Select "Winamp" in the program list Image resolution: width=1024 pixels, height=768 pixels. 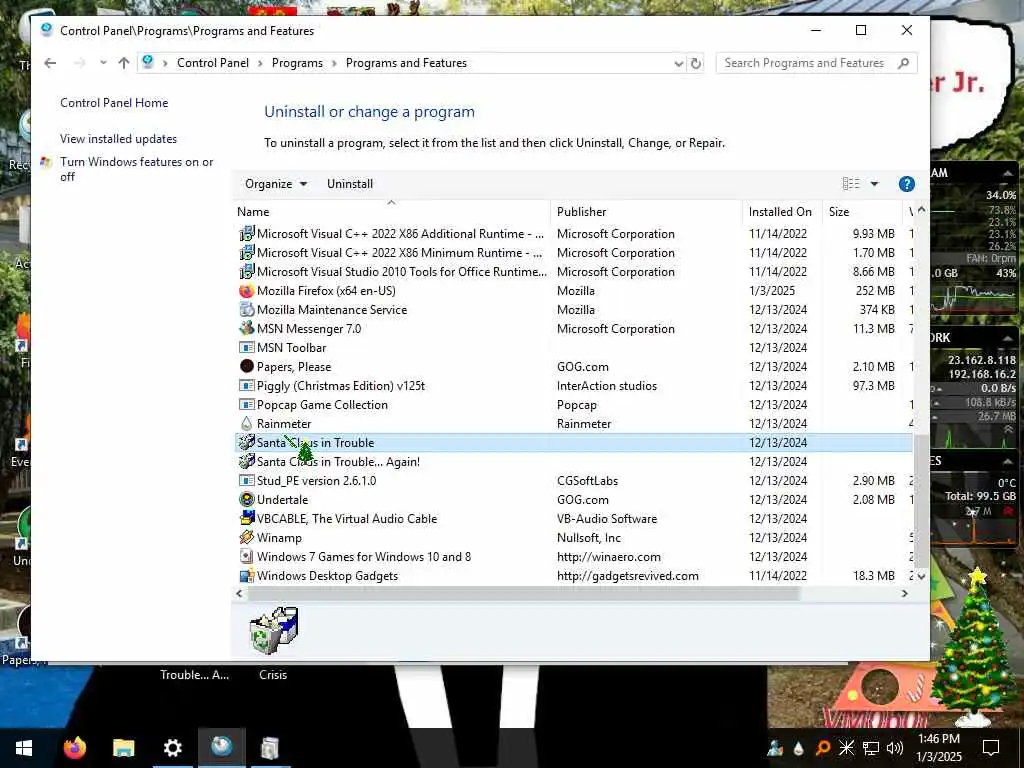click(x=279, y=537)
